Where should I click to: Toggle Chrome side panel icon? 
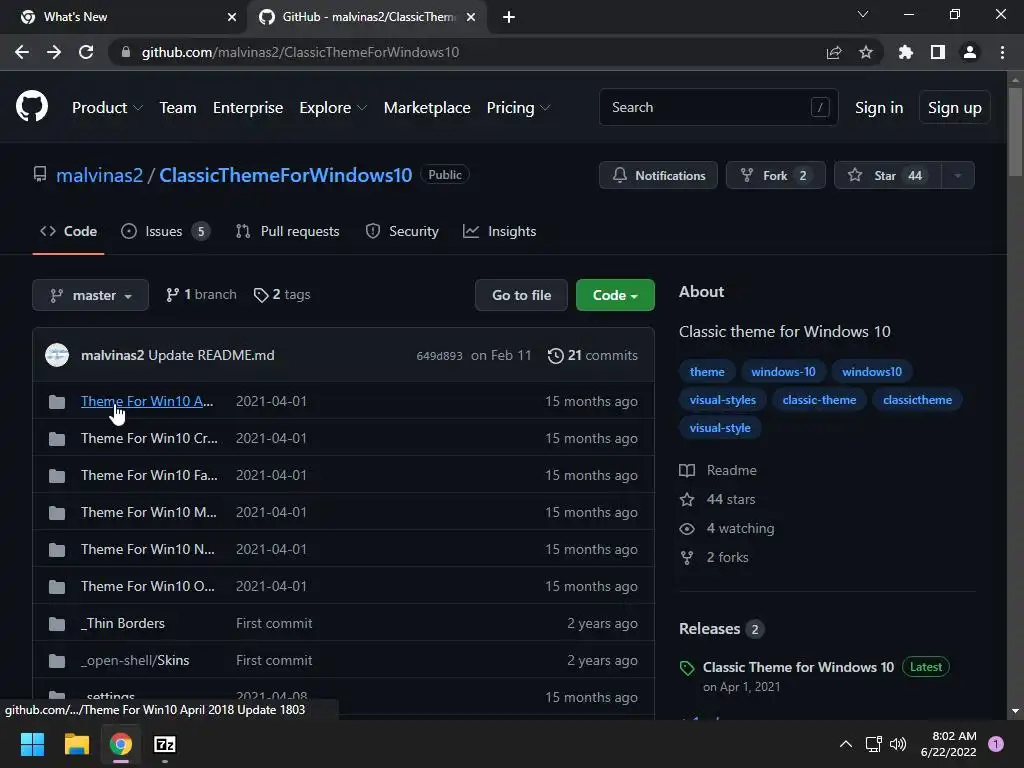pos(938,52)
